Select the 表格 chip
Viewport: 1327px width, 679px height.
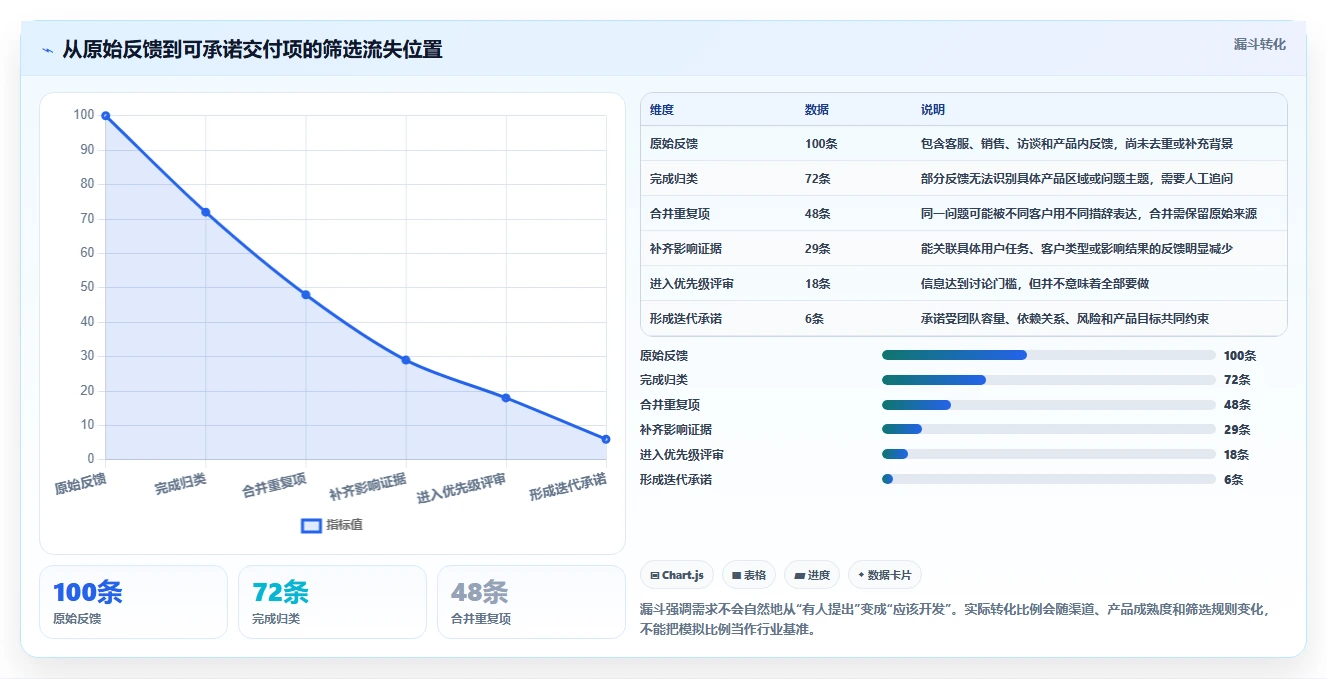[749, 575]
